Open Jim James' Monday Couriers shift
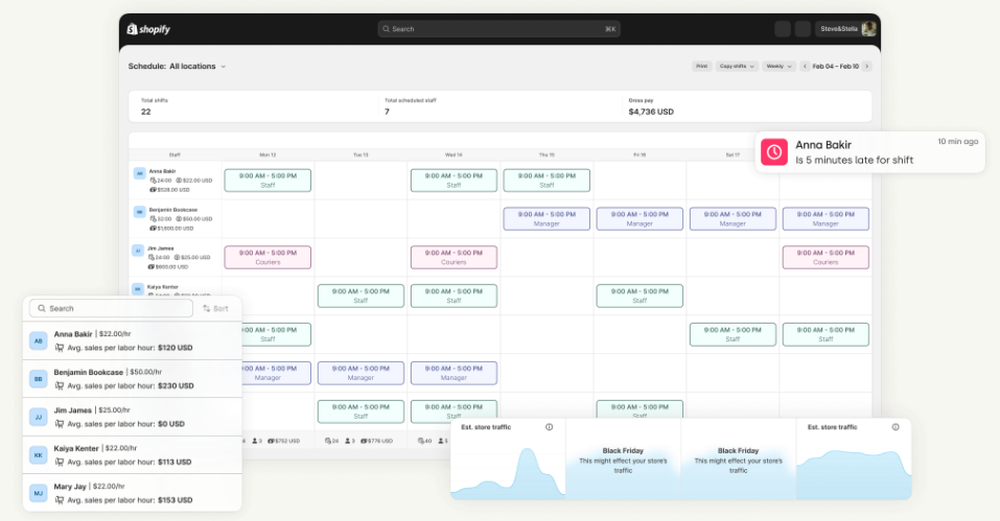Viewport: 1000px width, 521px height. pyautogui.click(x=268, y=258)
